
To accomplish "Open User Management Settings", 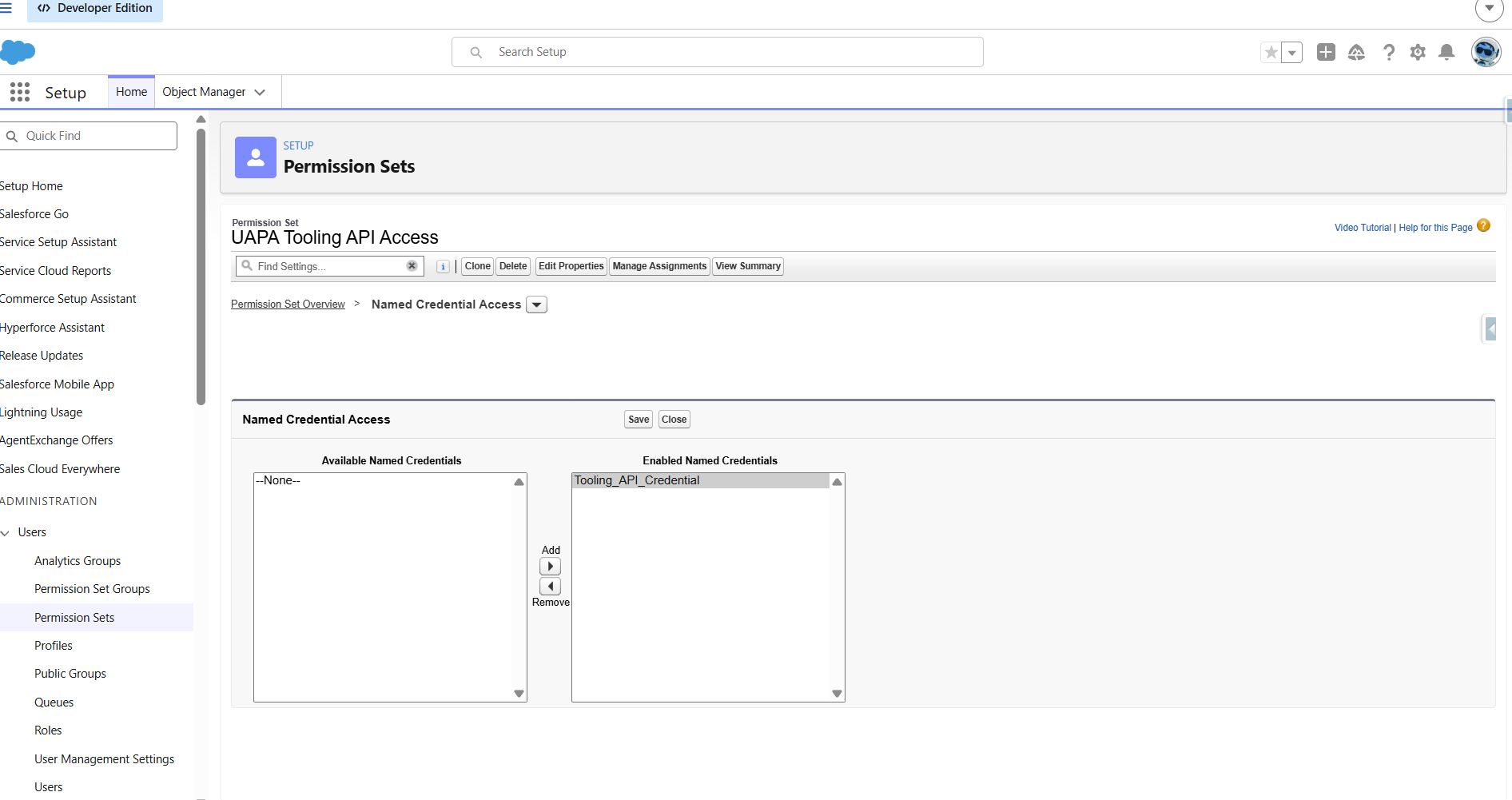I will 104,759.
